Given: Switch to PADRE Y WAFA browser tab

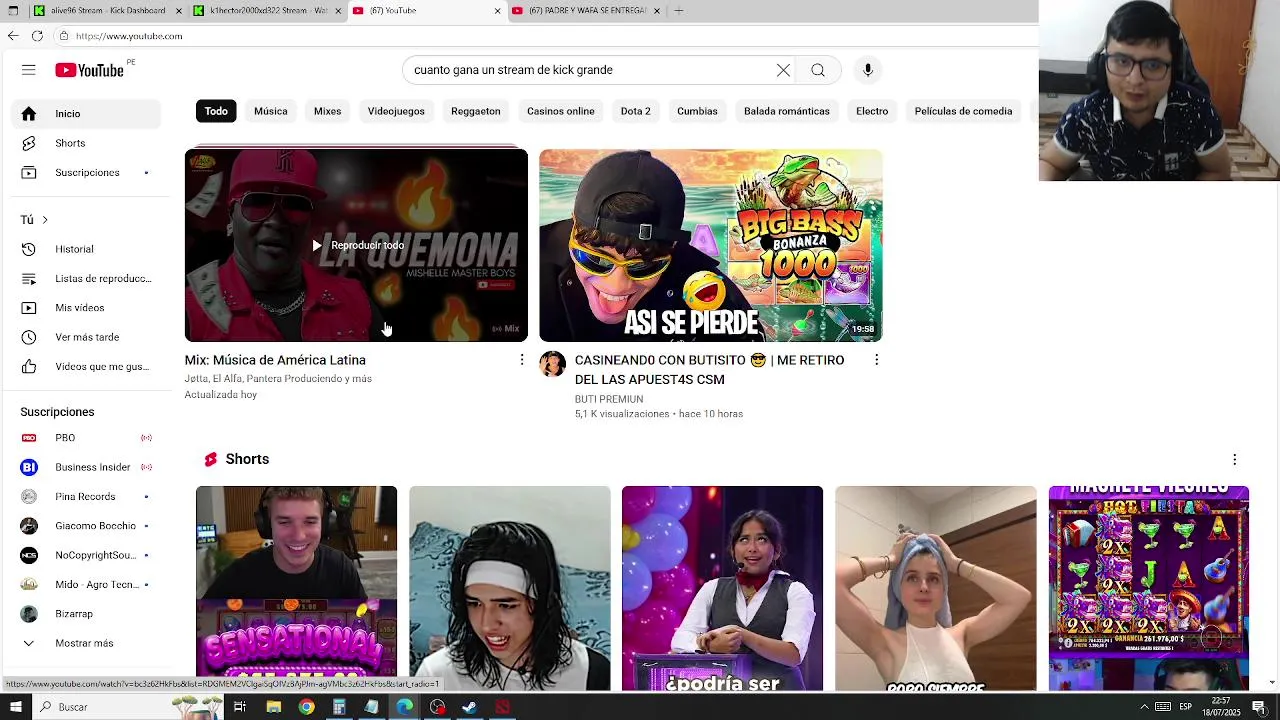Looking at the screenshot, I should click(x=586, y=11).
